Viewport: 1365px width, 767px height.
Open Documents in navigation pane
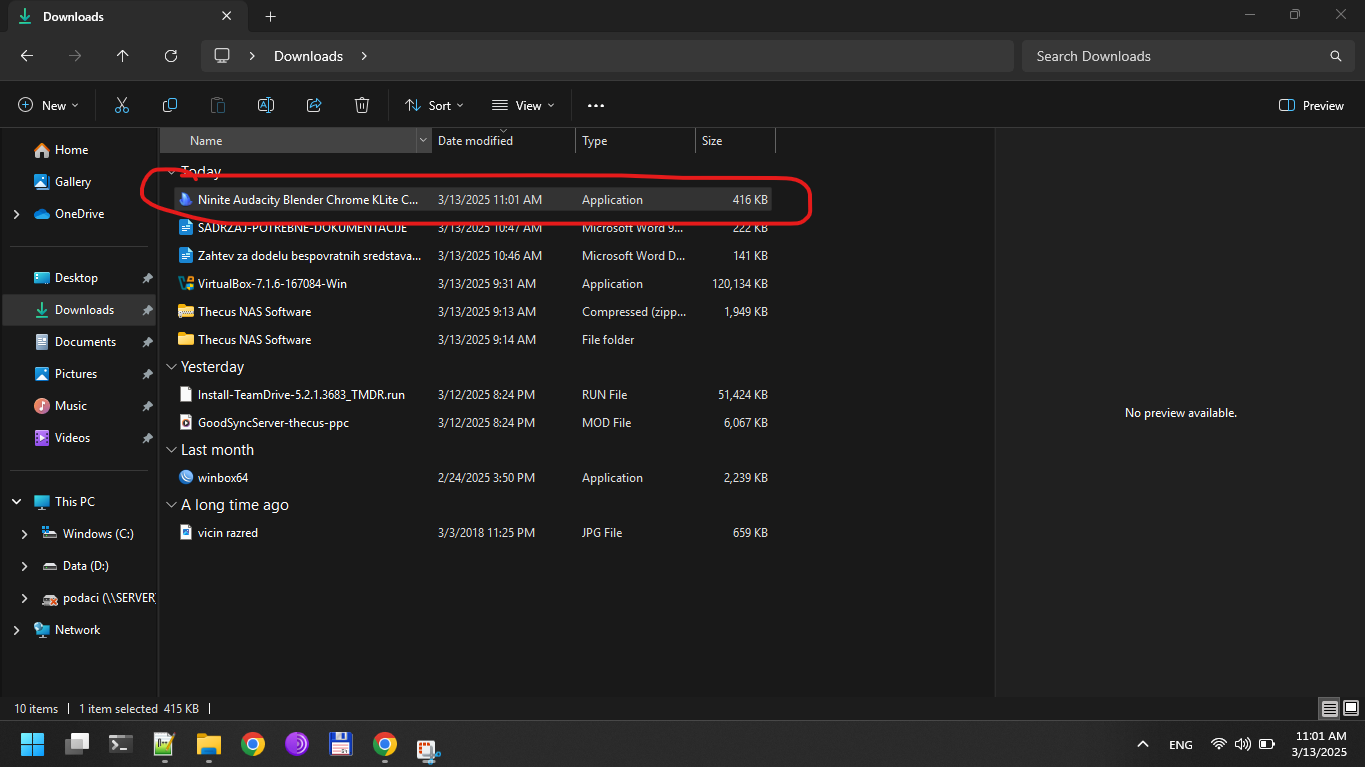pyautogui.click(x=85, y=342)
